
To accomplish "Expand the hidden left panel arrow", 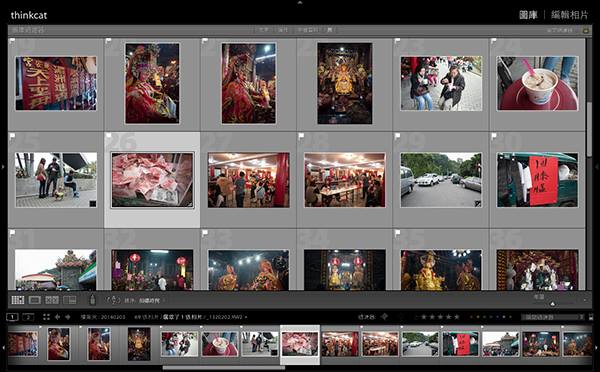I will 3,167.
